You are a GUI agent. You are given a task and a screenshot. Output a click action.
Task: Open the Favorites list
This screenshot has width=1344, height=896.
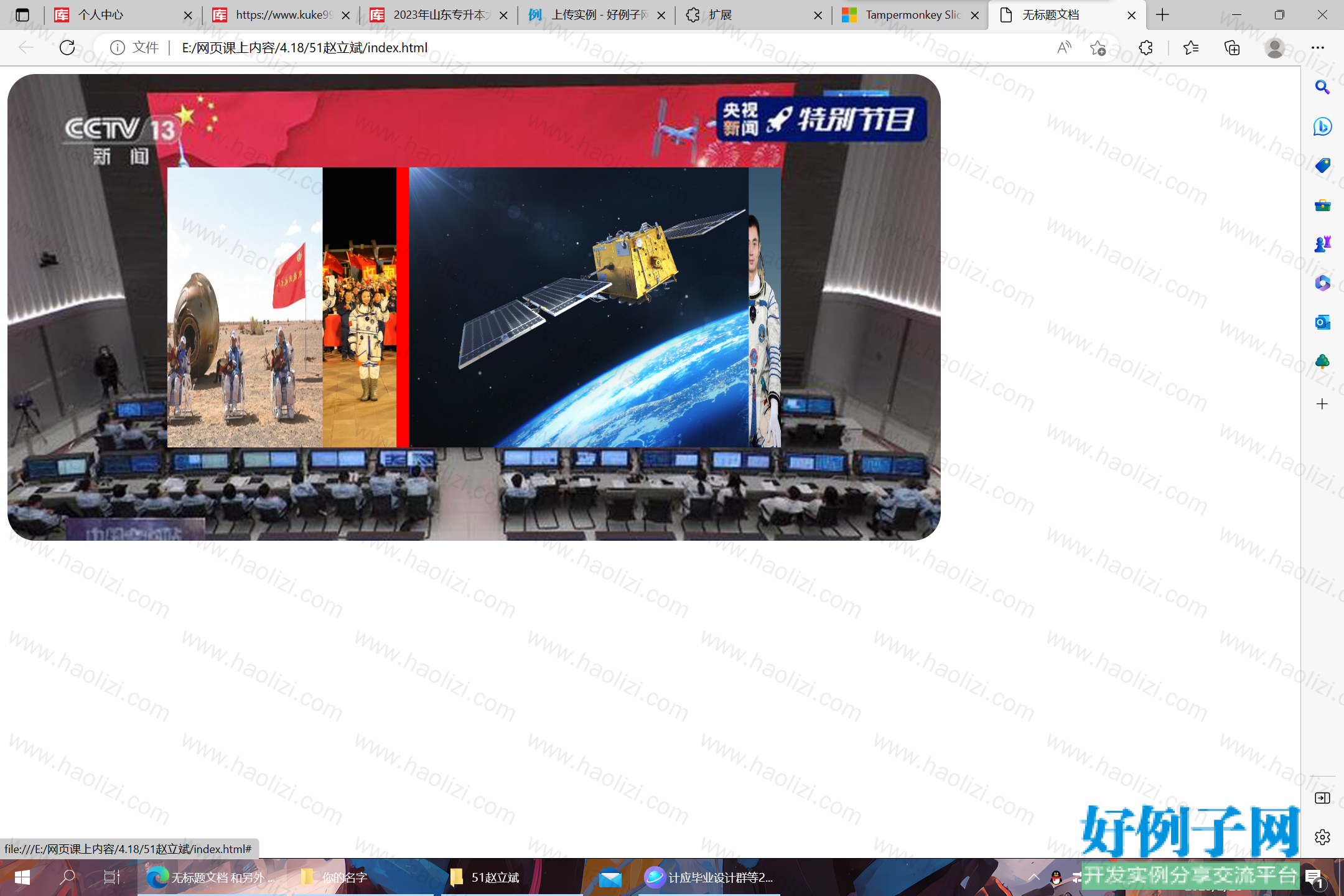point(1191,47)
